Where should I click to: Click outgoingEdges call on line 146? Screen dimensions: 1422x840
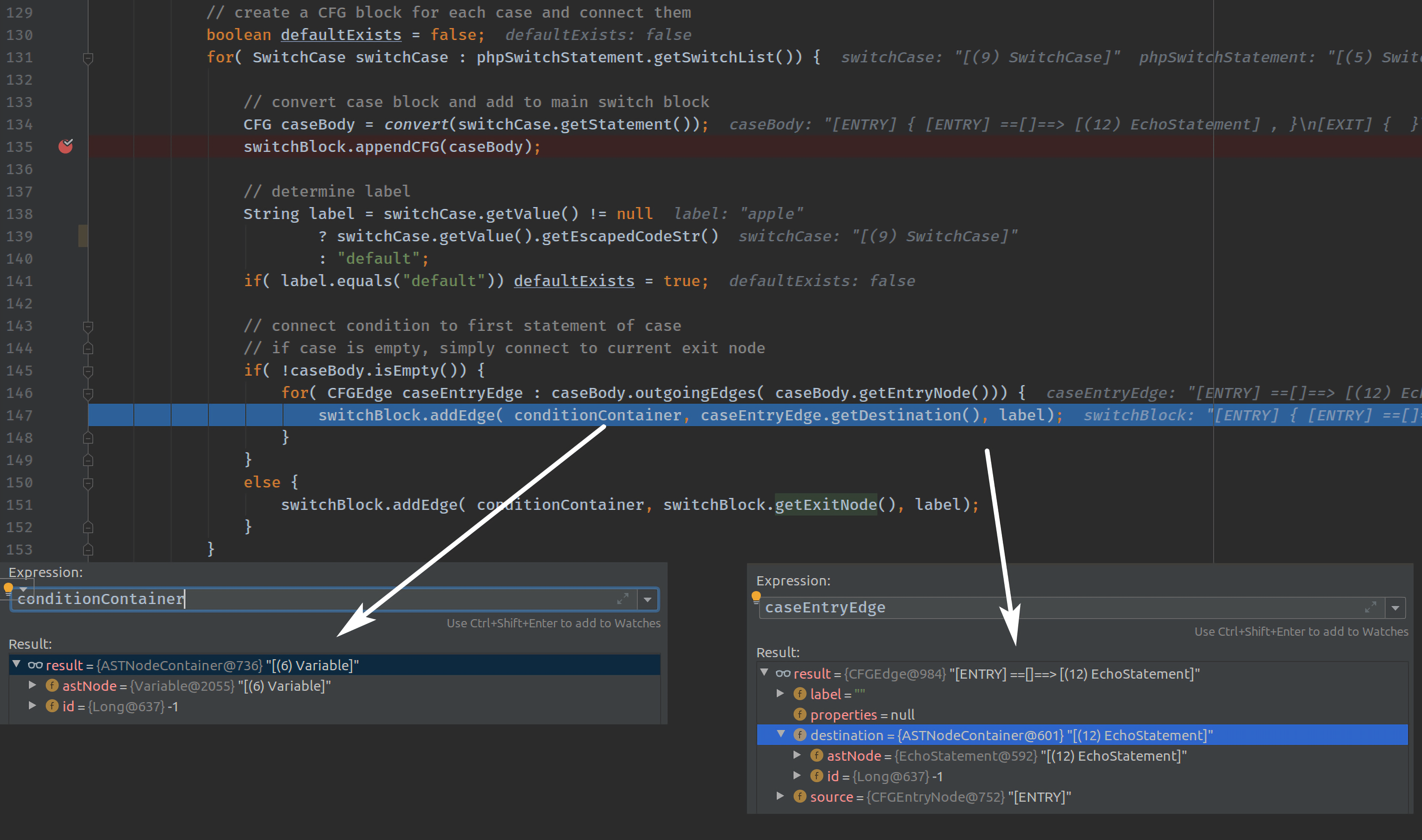click(x=695, y=392)
